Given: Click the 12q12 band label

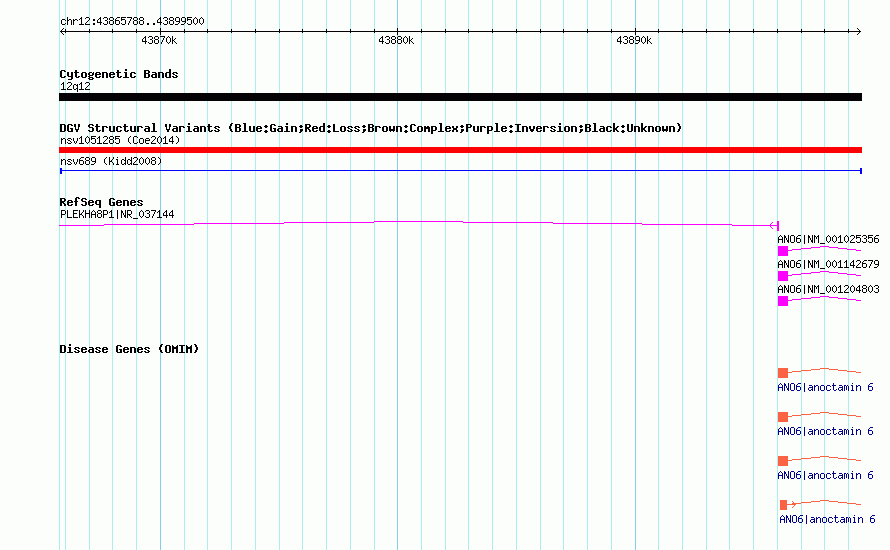Looking at the screenshot, I should coord(75,86).
